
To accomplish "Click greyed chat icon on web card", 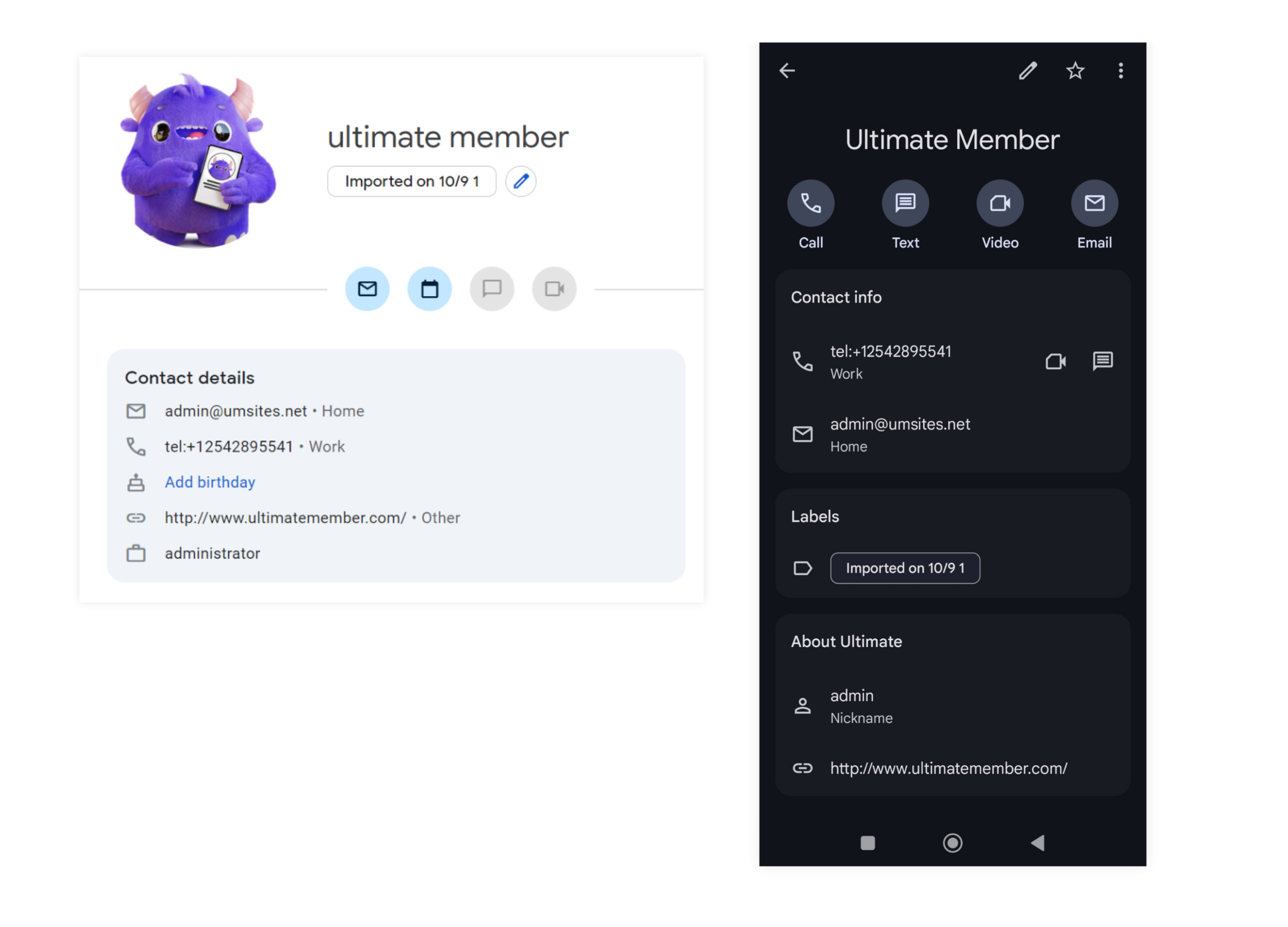I will pos(492,289).
